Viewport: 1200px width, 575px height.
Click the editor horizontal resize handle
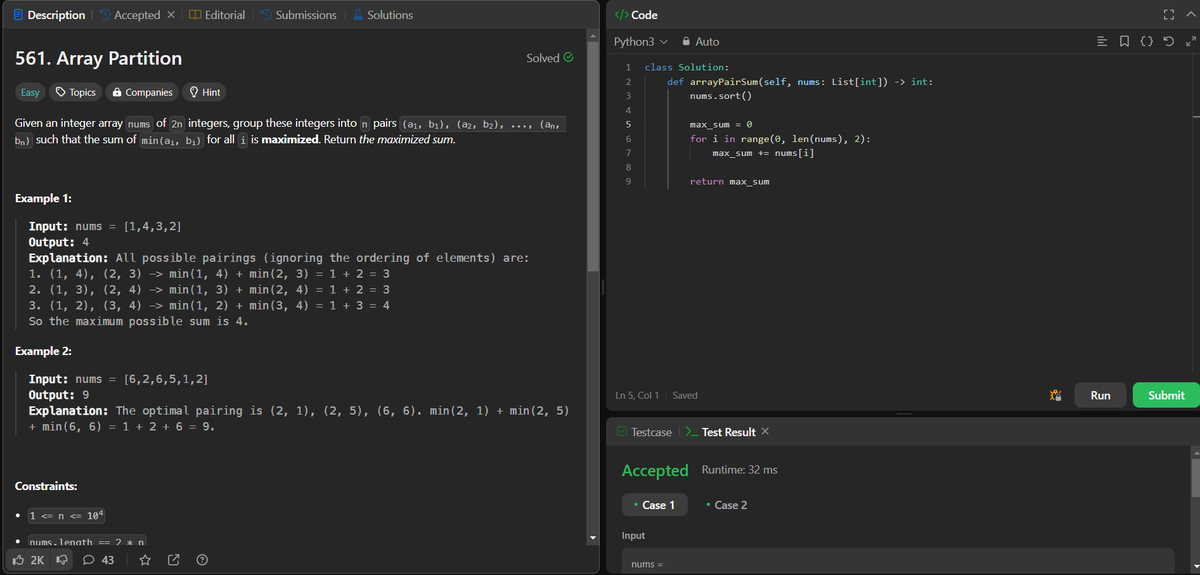point(903,414)
